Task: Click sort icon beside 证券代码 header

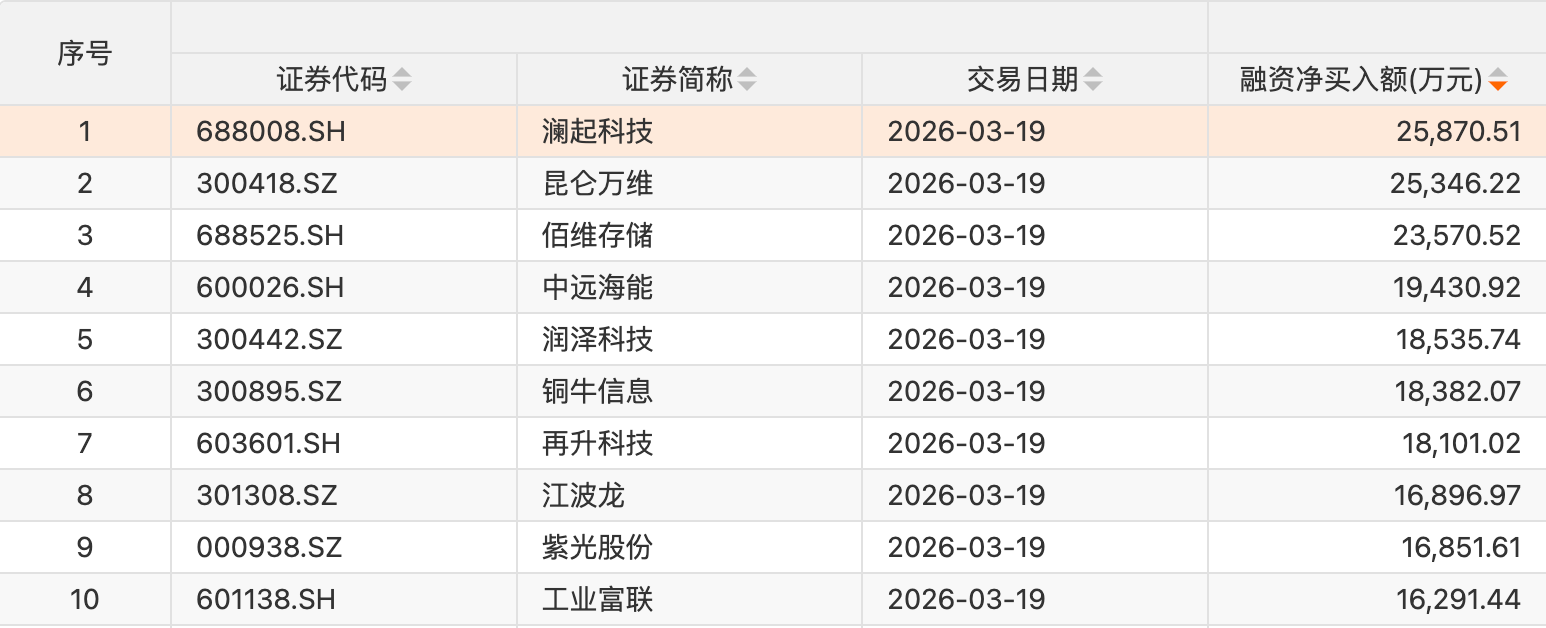Action: pyautogui.click(x=401, y=80)
